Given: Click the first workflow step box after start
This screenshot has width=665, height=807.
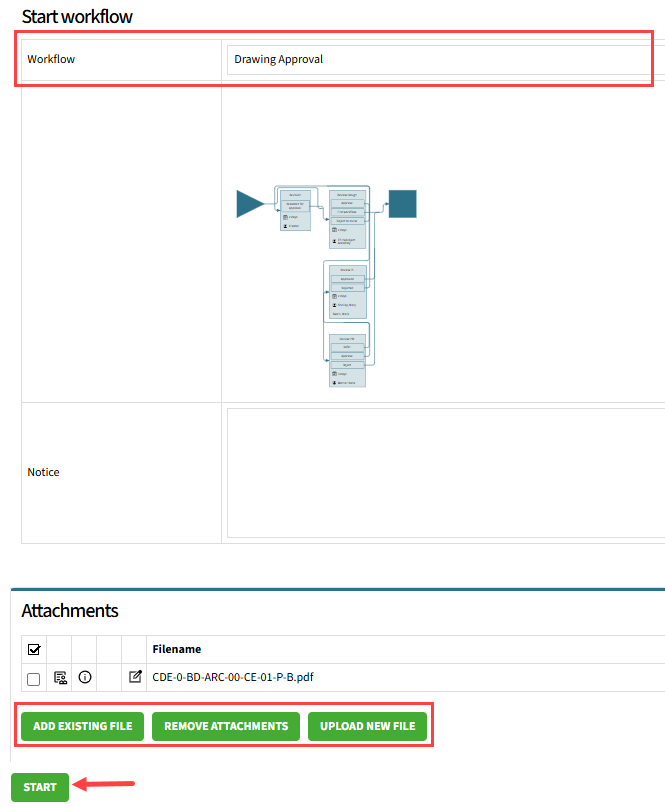Looking at the screenshot, I should tap(295, 210).
